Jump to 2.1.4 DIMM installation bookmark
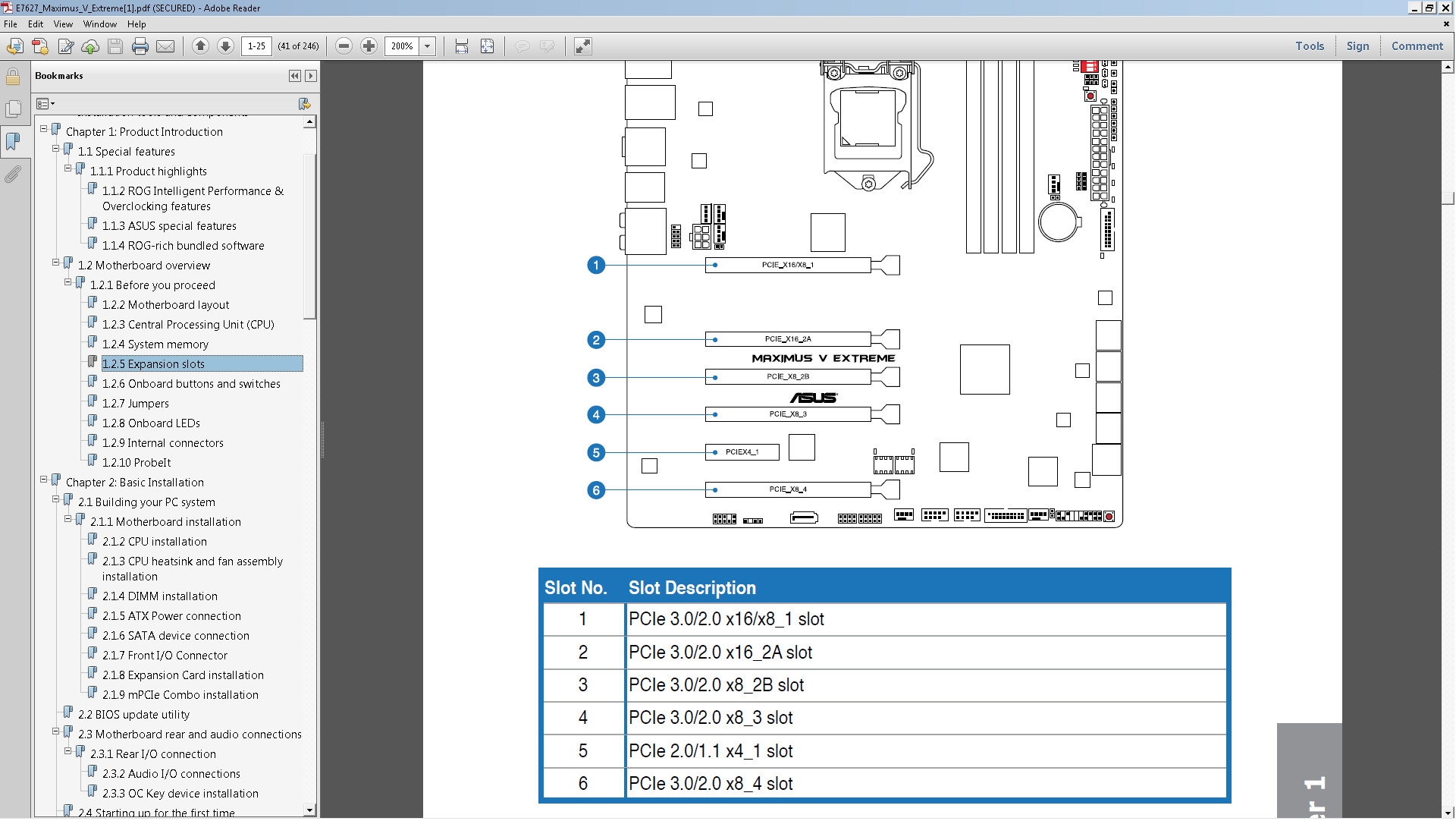 [x=159, y=596]
